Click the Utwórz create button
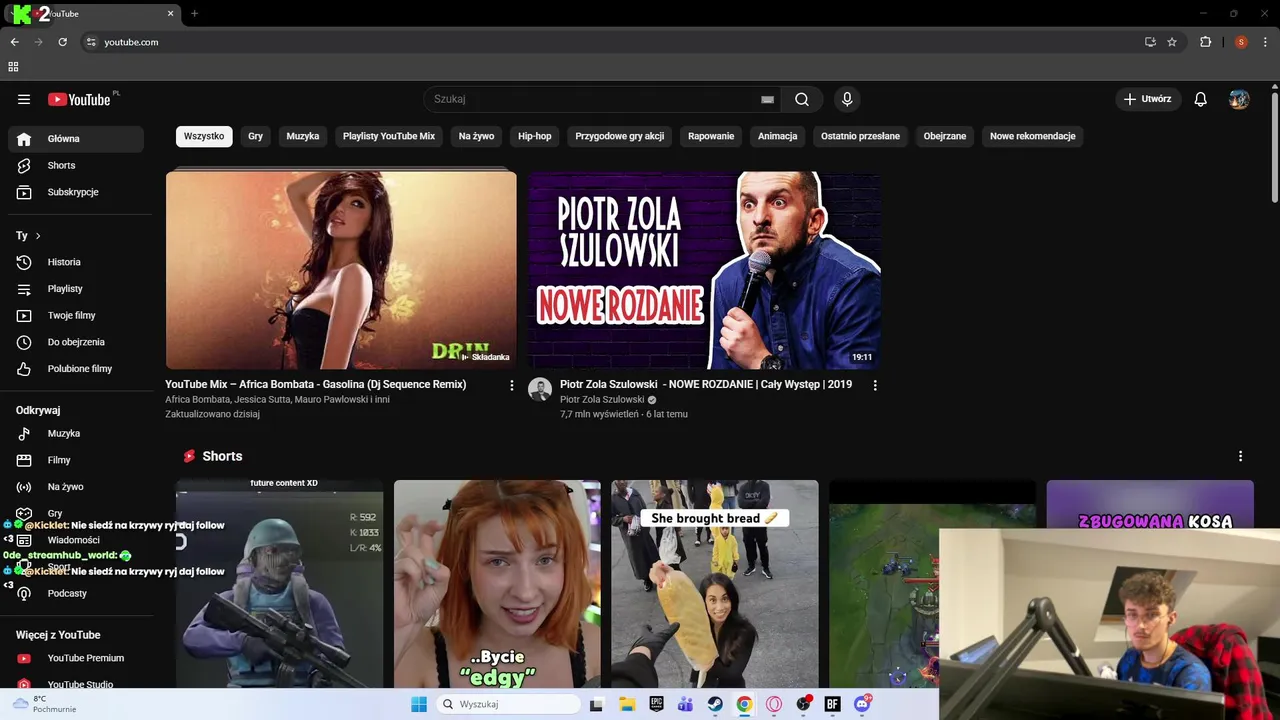Image resolution: width=1280 pixels, height=720 pixels. pyautogui.click(x=1148, y=99)
